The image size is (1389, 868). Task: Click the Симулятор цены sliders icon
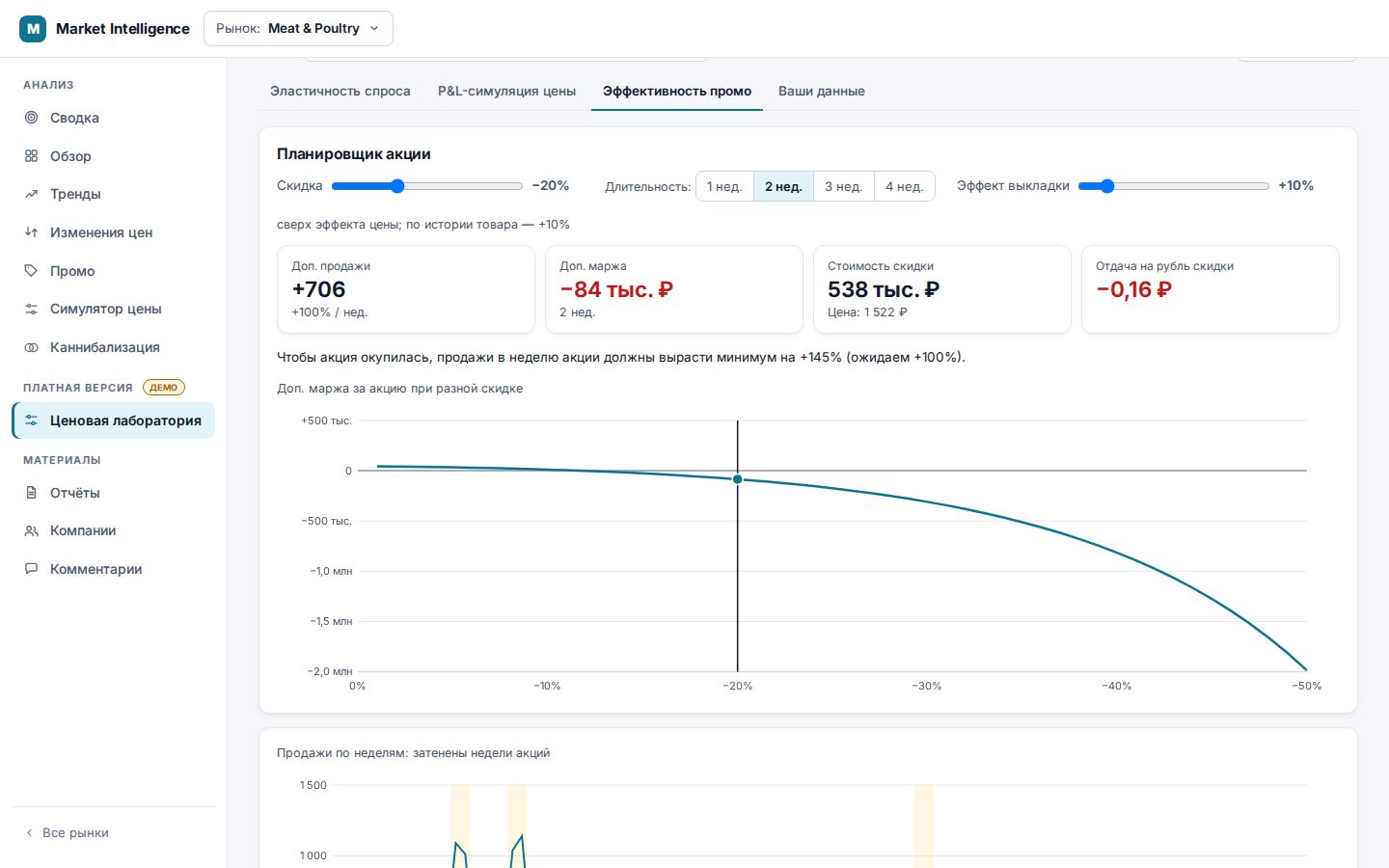tap(31, 309)
